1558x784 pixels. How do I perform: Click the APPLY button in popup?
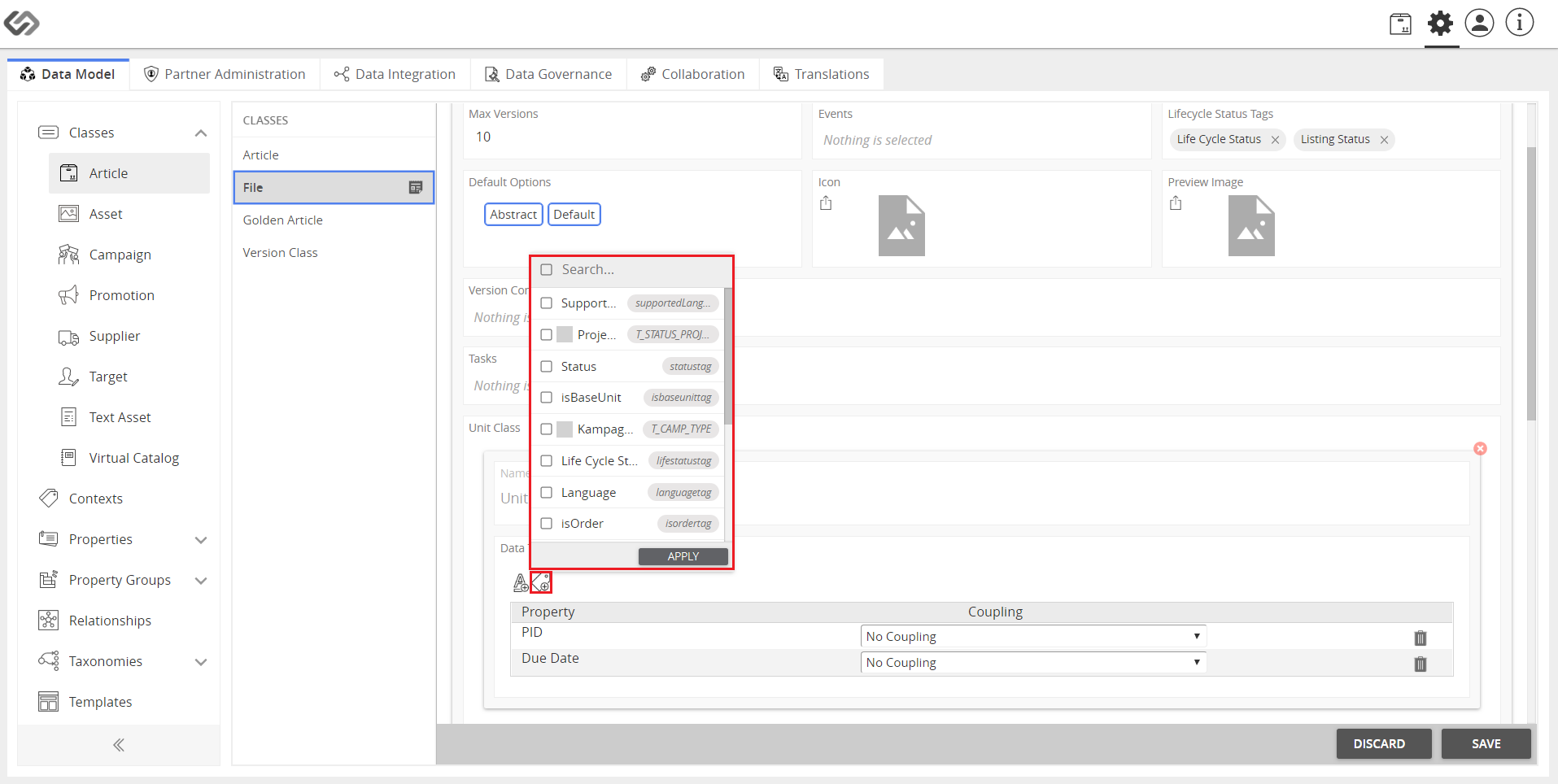point(683,556)
